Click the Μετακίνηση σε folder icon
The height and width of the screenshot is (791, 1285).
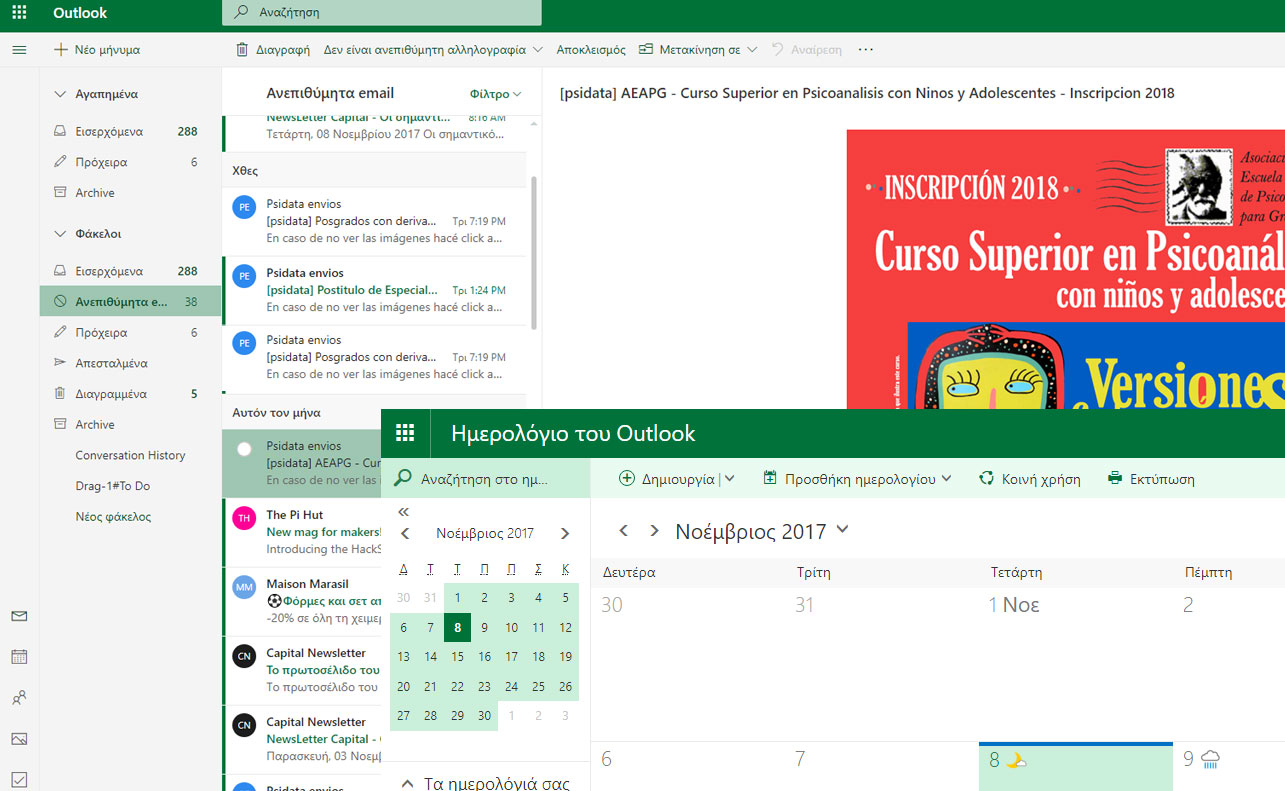coord(646,49)
